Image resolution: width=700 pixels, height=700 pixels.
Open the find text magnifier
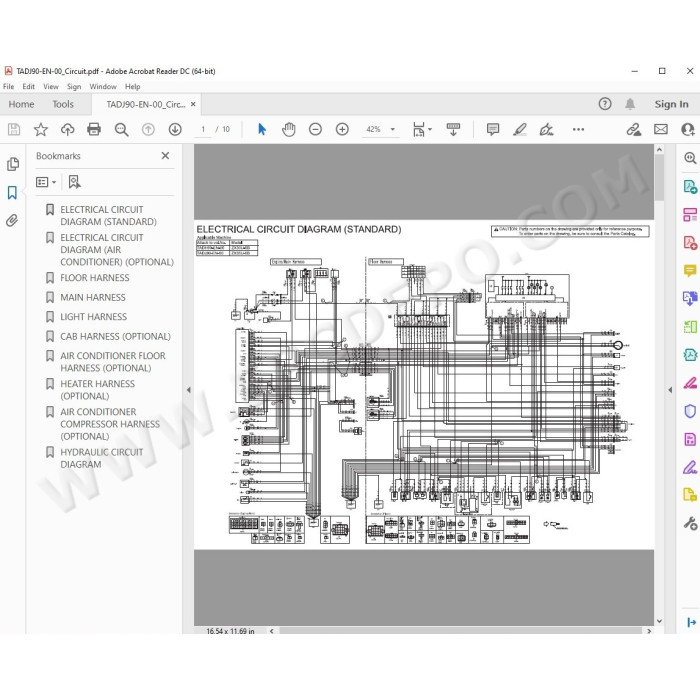coord(121,129)
